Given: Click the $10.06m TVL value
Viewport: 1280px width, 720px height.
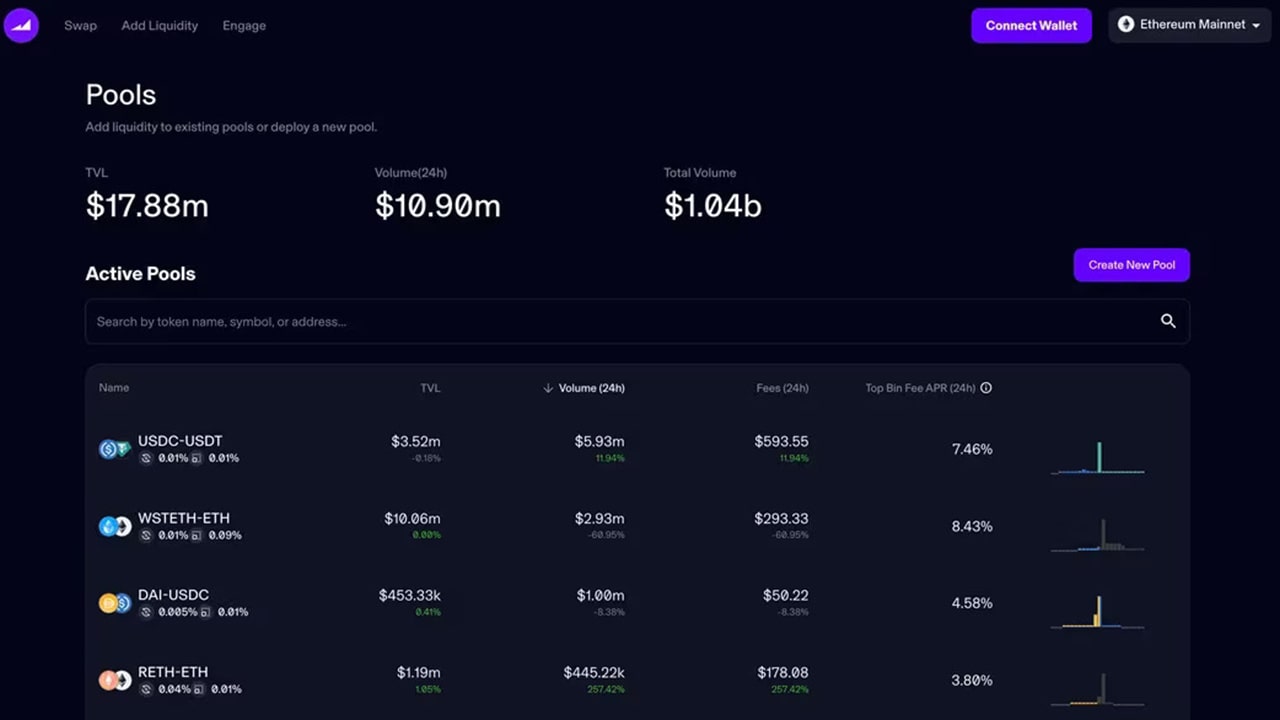Looking at the screenshot, I should (412, 518).
